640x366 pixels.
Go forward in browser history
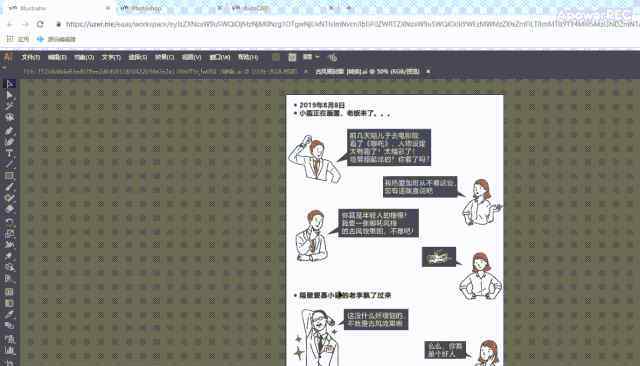click(25, 24)
